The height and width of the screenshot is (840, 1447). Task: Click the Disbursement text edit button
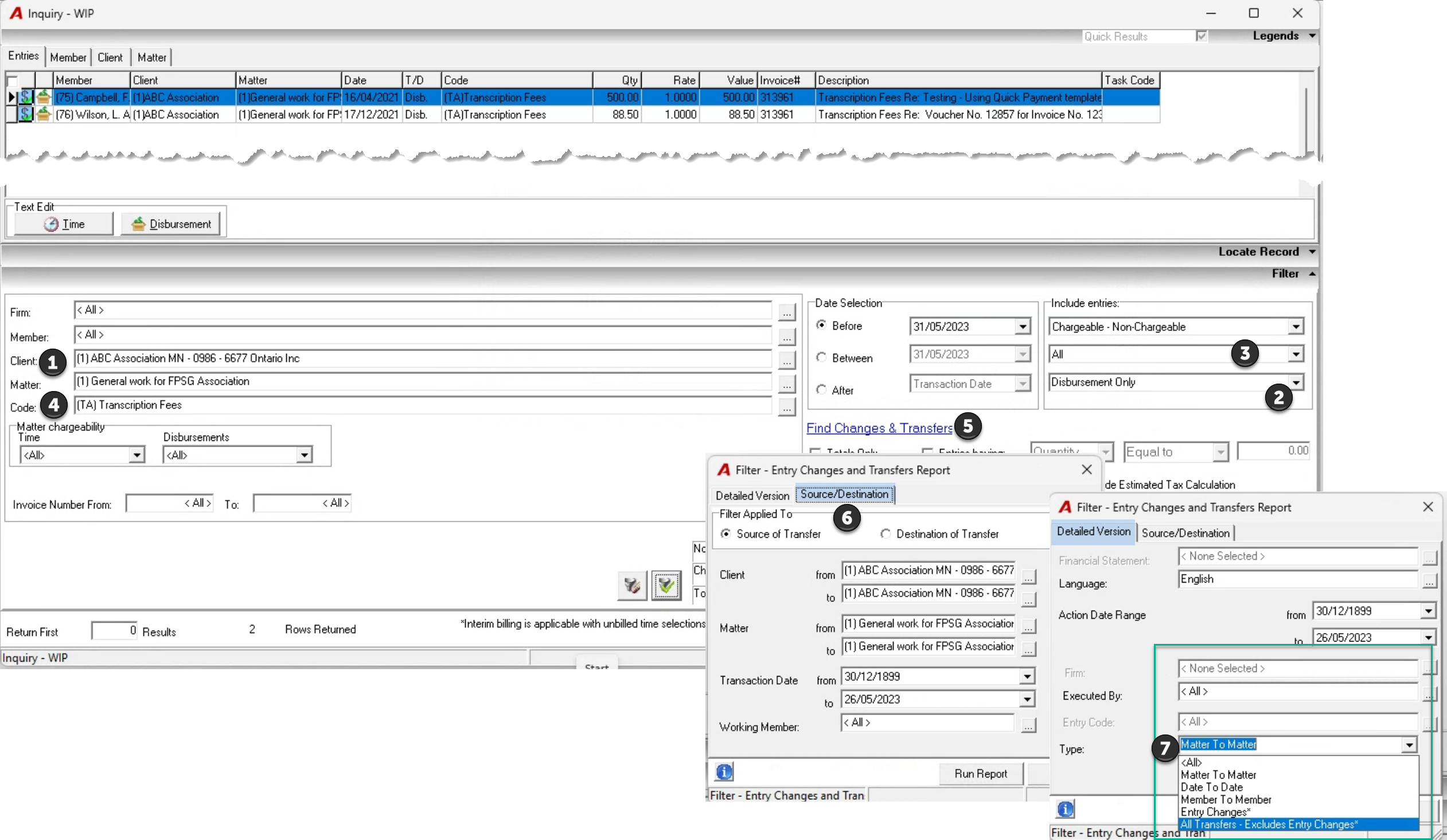pyautogui.click(x=171, y=224)
